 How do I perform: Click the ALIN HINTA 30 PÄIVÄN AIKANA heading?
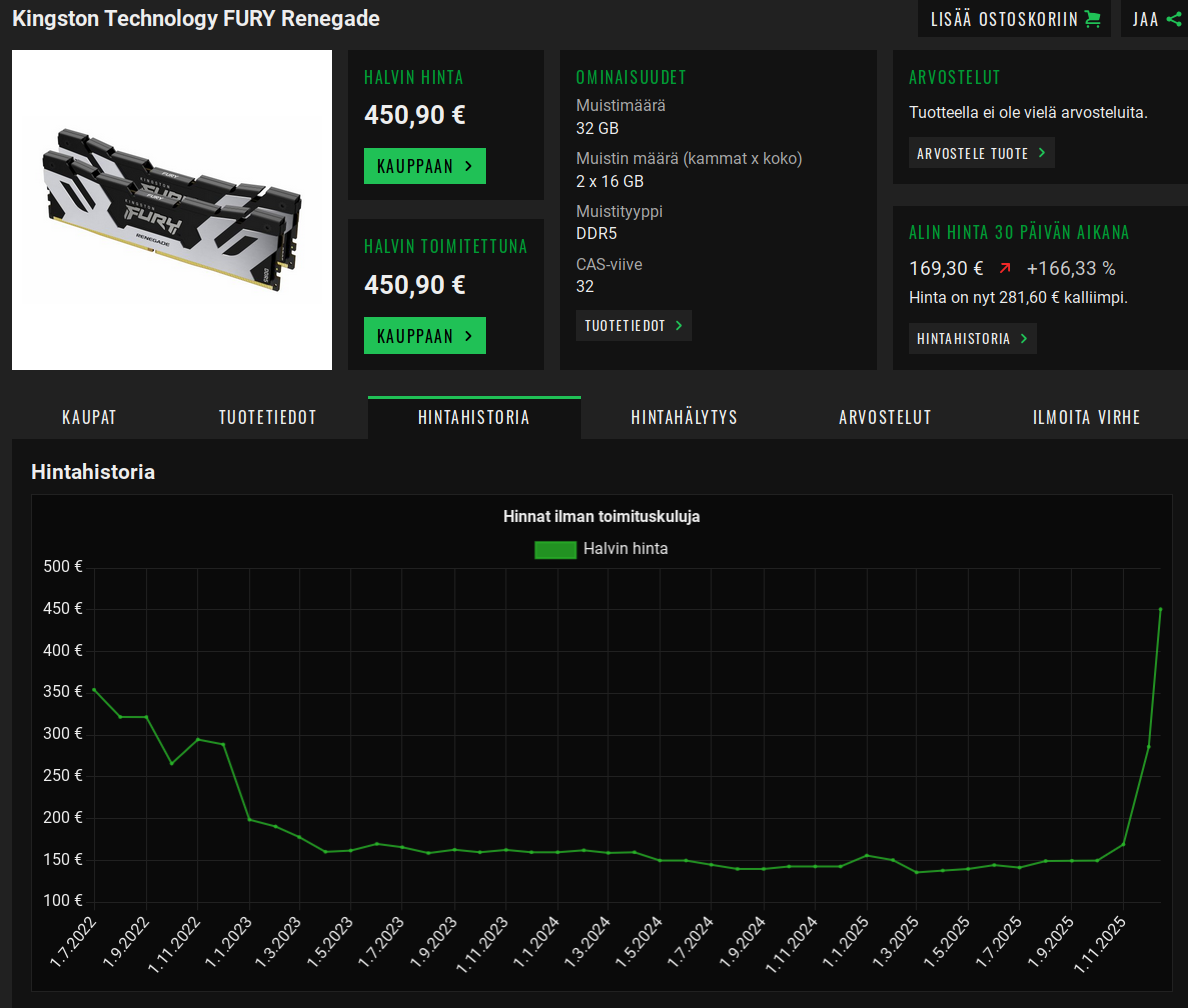pyautogui.click(x=1019, y=232)
